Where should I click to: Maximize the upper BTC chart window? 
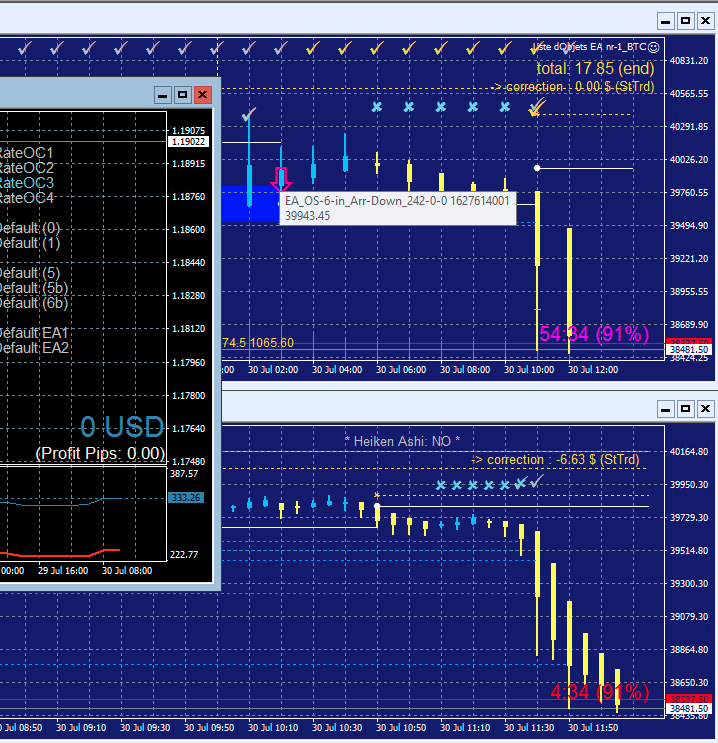tap(685, 21)
